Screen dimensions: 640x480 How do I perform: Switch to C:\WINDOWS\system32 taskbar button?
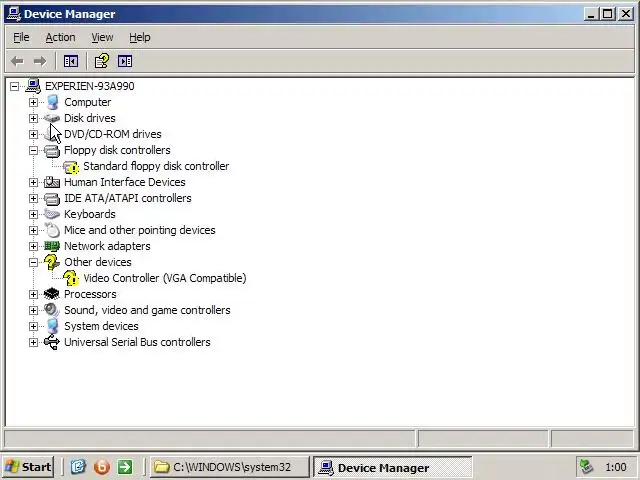click(x=230, y=467)
